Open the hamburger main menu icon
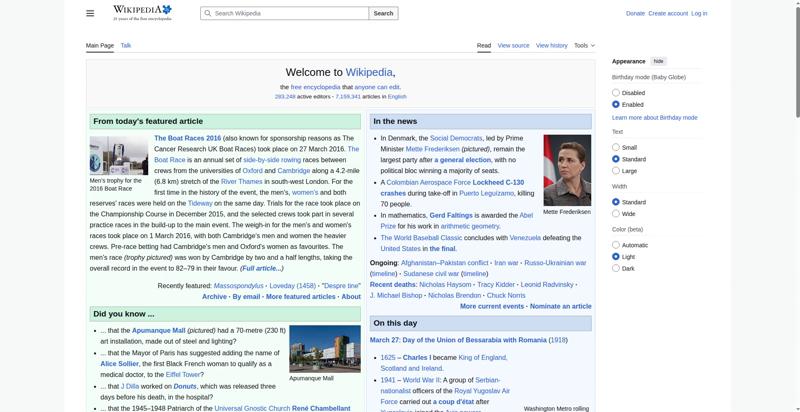 tap(90, 13)
